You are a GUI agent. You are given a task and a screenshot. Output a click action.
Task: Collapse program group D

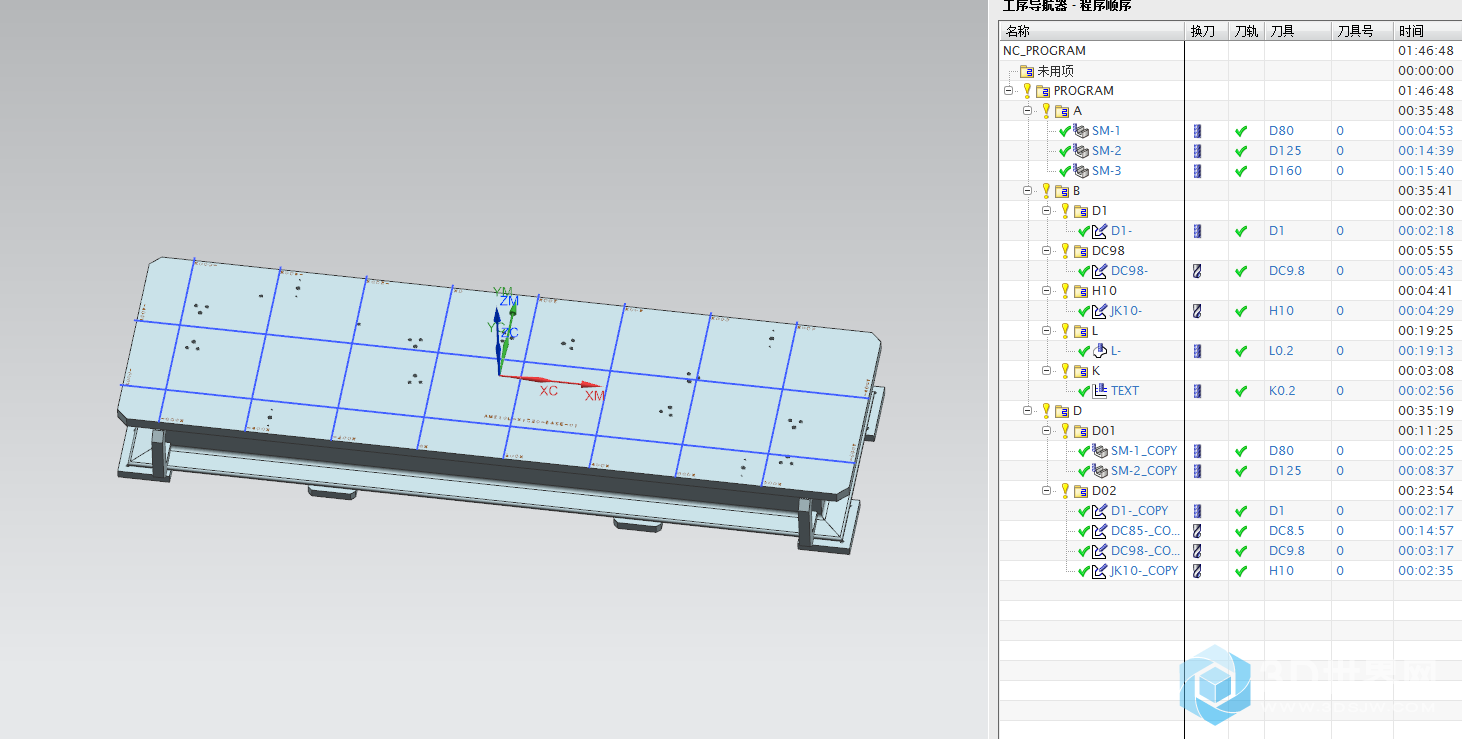tap(1028, 411)
